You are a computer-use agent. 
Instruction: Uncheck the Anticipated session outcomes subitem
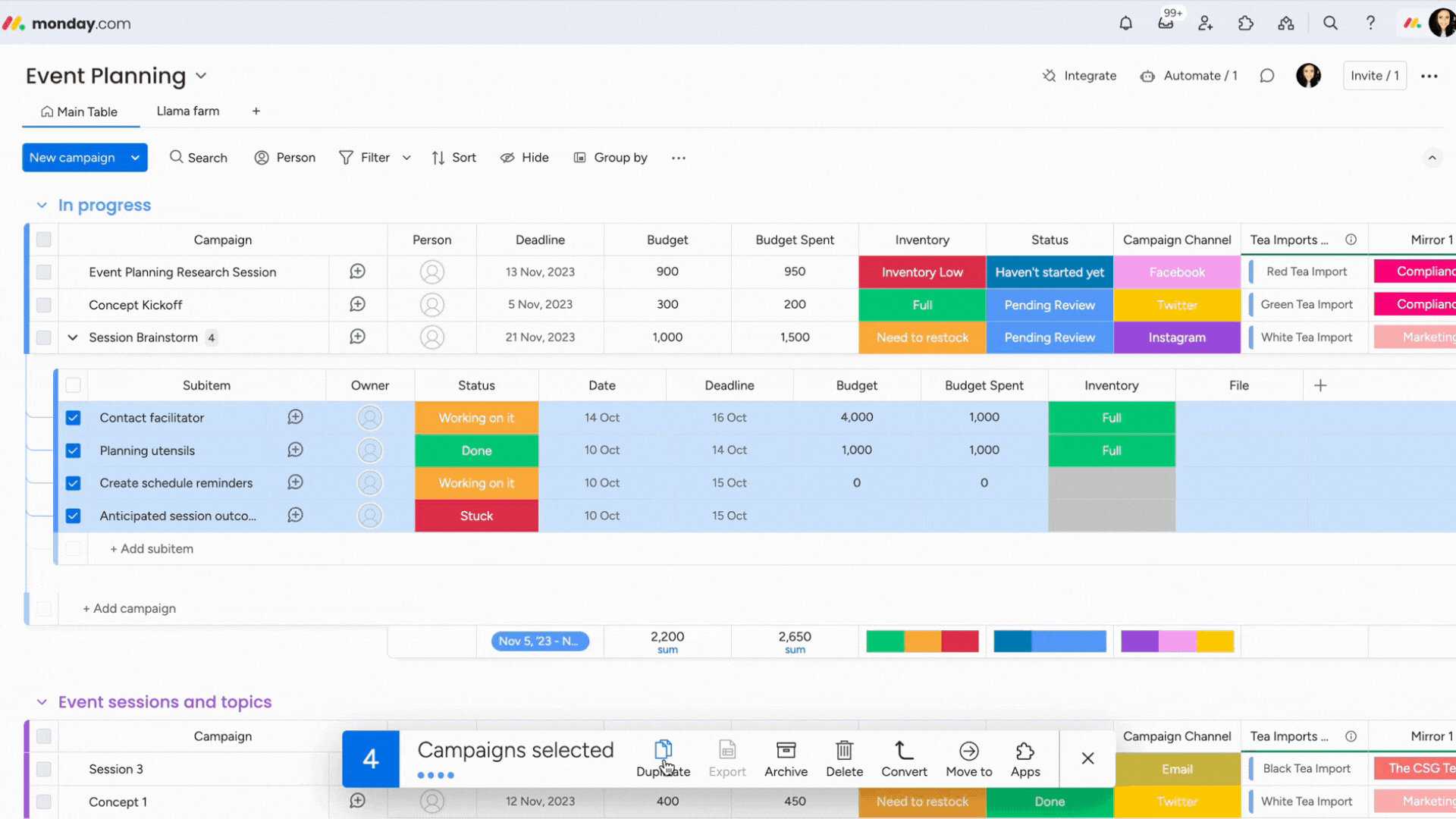(73, 516)
